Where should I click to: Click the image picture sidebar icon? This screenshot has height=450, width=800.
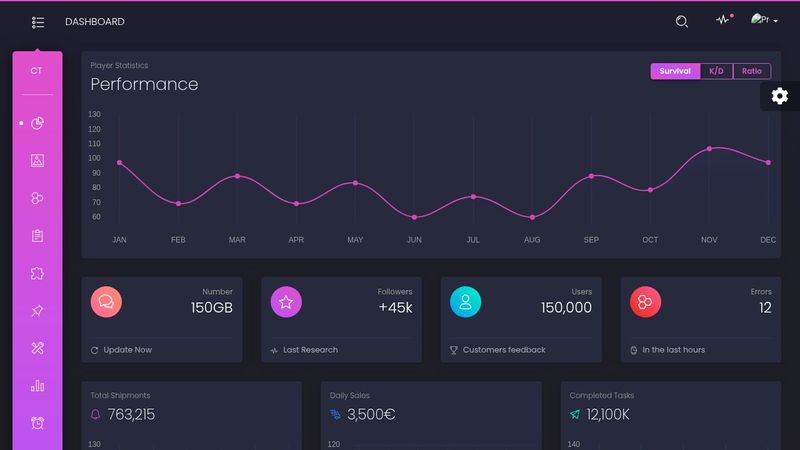point(38,160)
